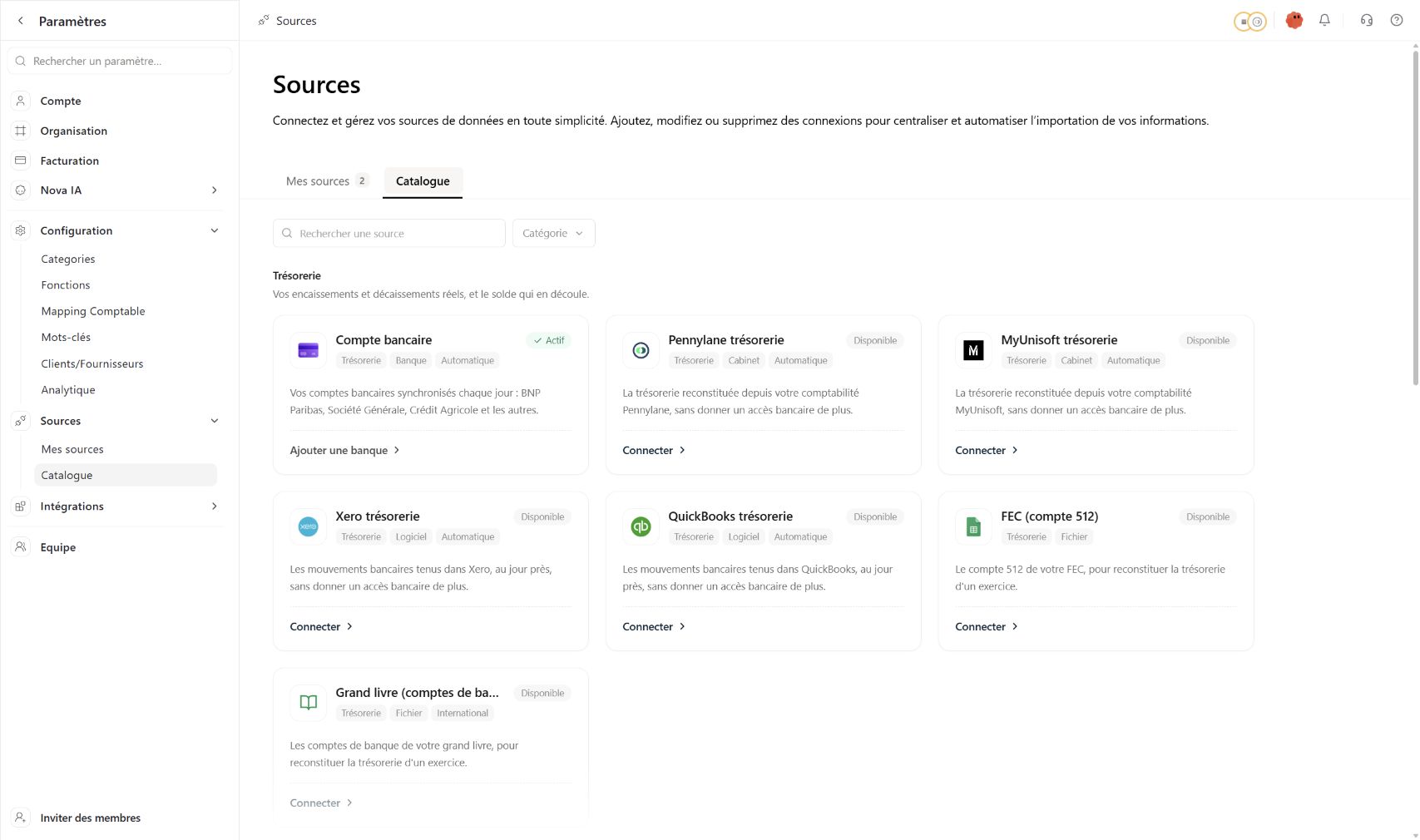Click the MyUnisoft trésorerie logo icon
This screenshot has width=1420, height=840.
[973, 350]
